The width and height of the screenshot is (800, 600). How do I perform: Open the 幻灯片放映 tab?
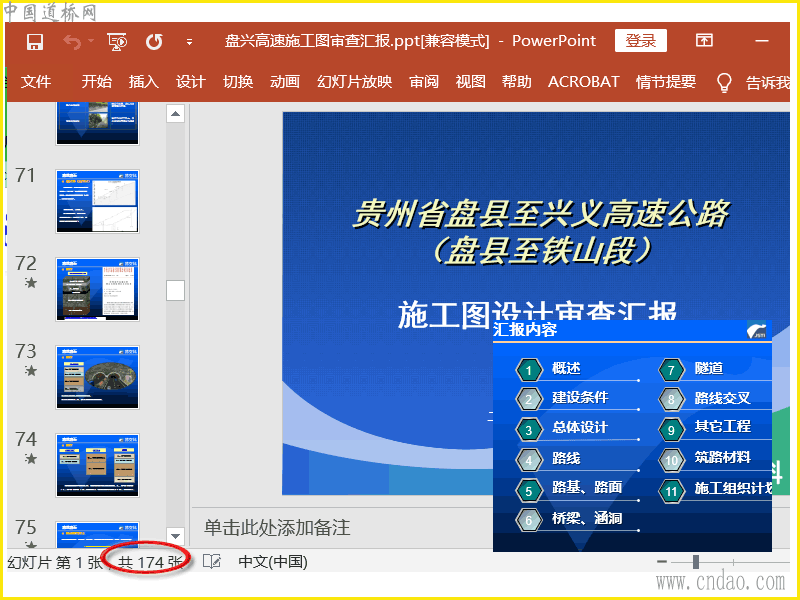click(x=355, y=82)
